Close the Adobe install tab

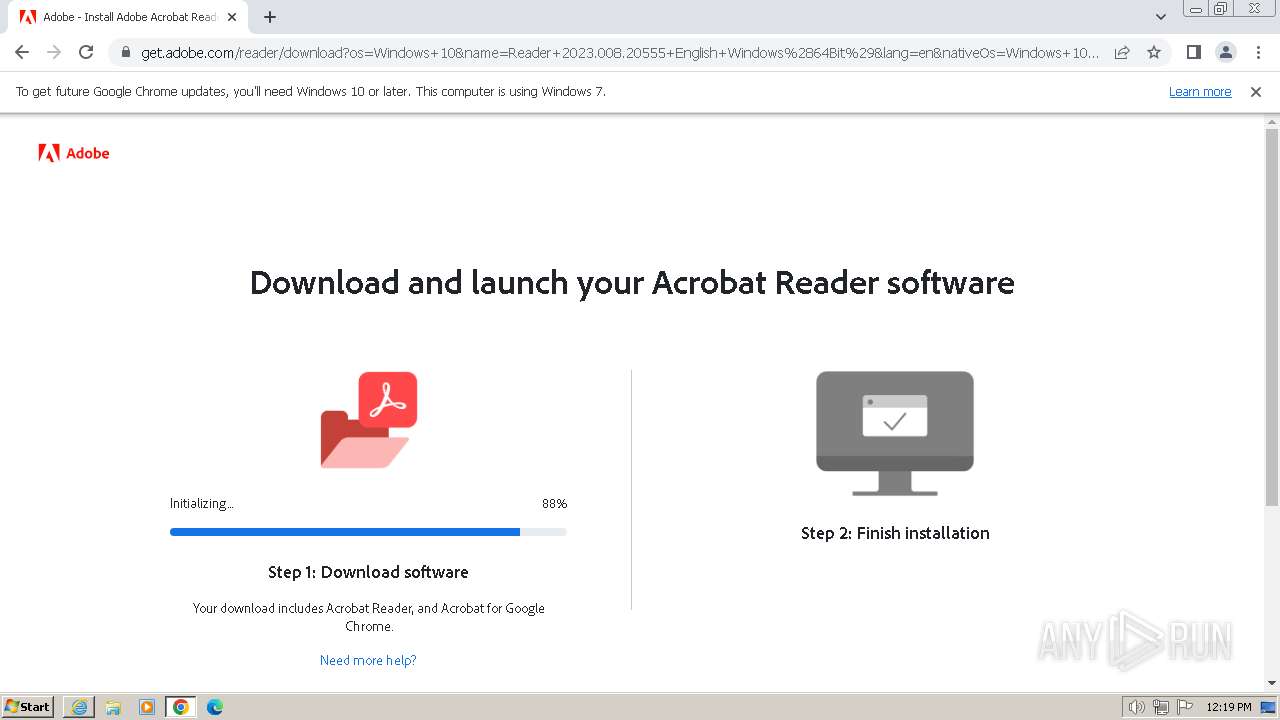click(232, 17)
